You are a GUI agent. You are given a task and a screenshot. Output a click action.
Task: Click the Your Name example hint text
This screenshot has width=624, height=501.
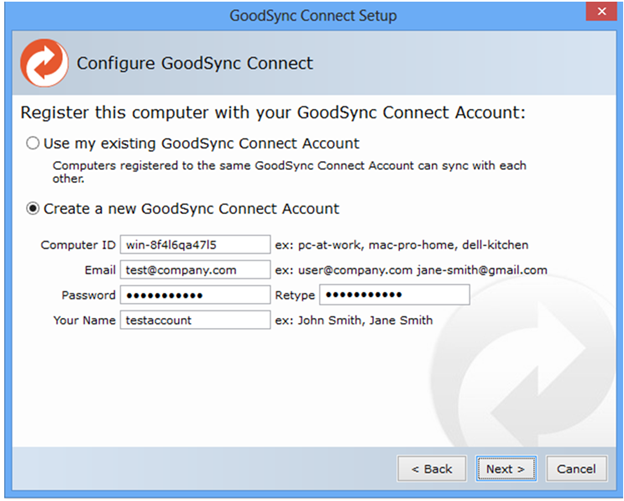click(354, 320)
